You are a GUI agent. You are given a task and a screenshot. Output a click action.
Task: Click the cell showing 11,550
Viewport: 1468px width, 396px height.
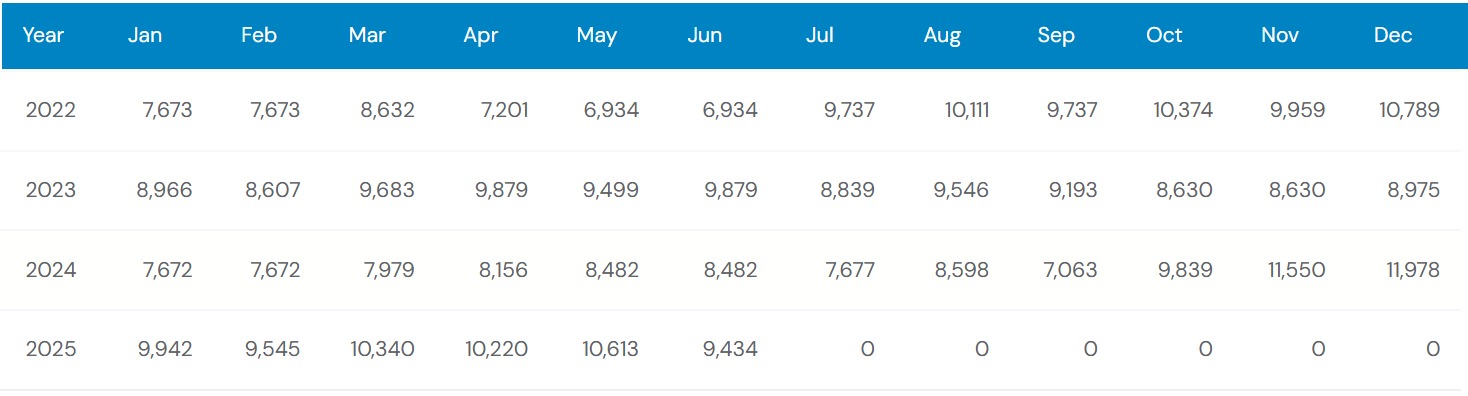tap(1296, 270)
